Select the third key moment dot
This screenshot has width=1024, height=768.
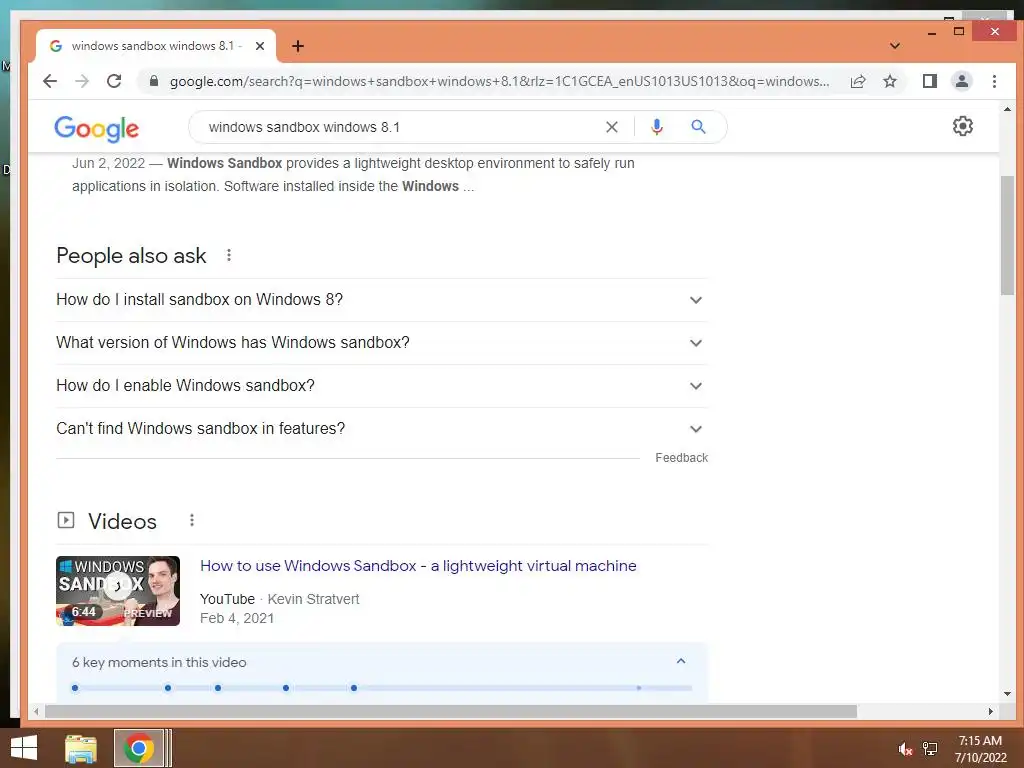tap(218, 688)
